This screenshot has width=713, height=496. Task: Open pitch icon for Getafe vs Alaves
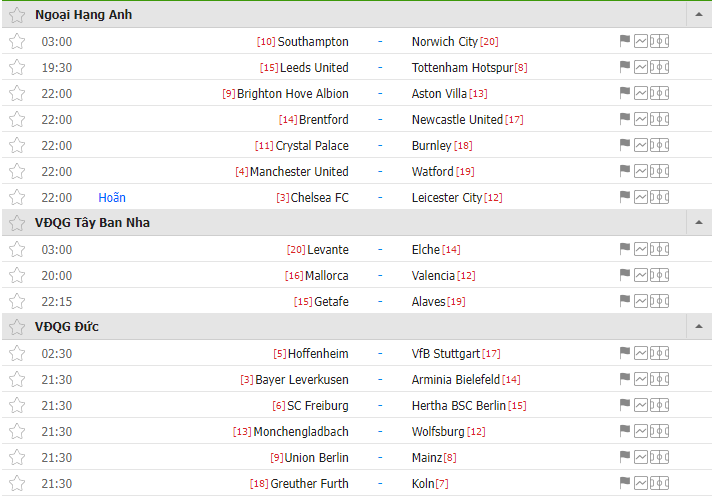tap(659, 301)
